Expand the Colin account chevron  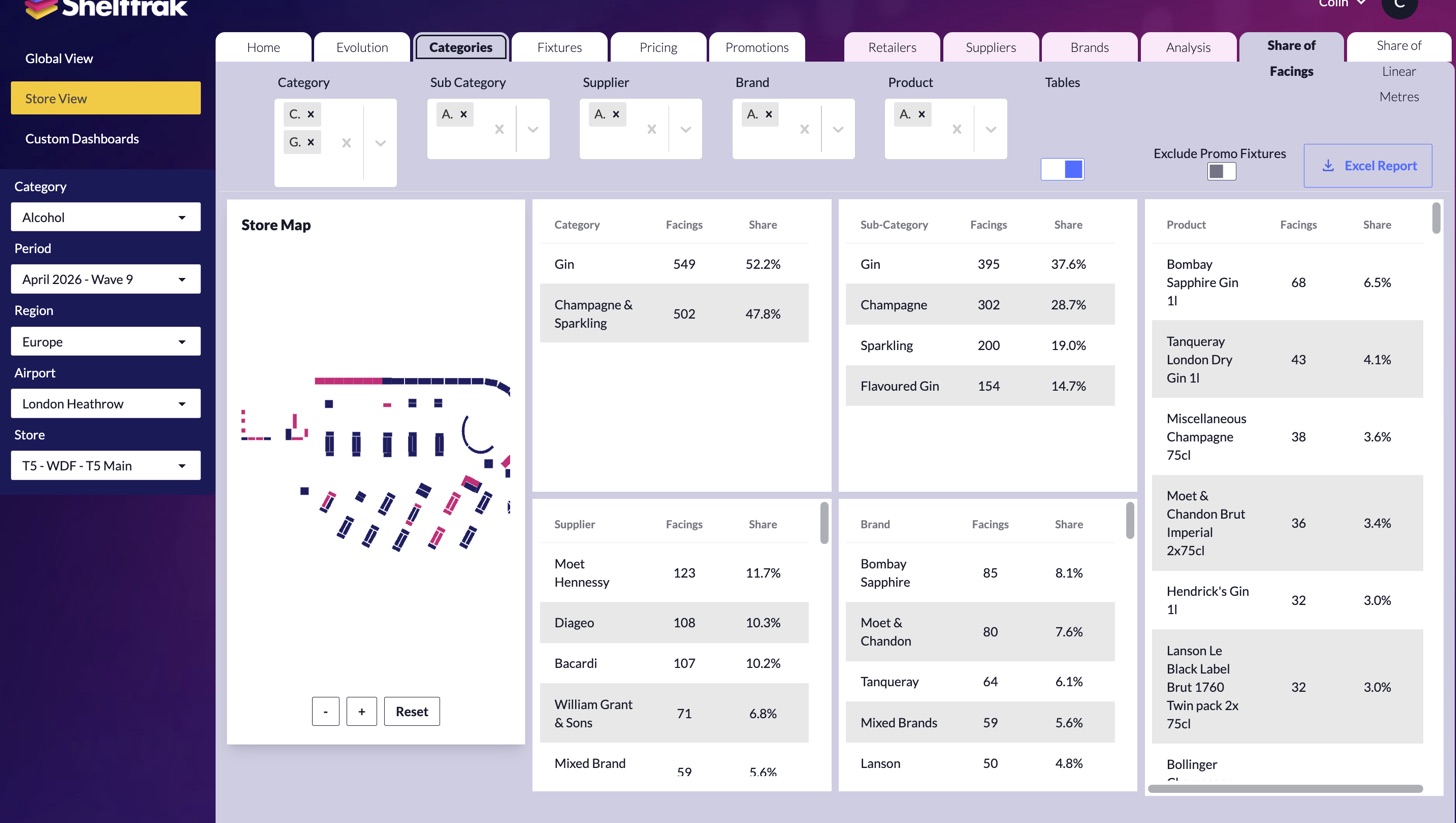click(x=1361, y=4)
